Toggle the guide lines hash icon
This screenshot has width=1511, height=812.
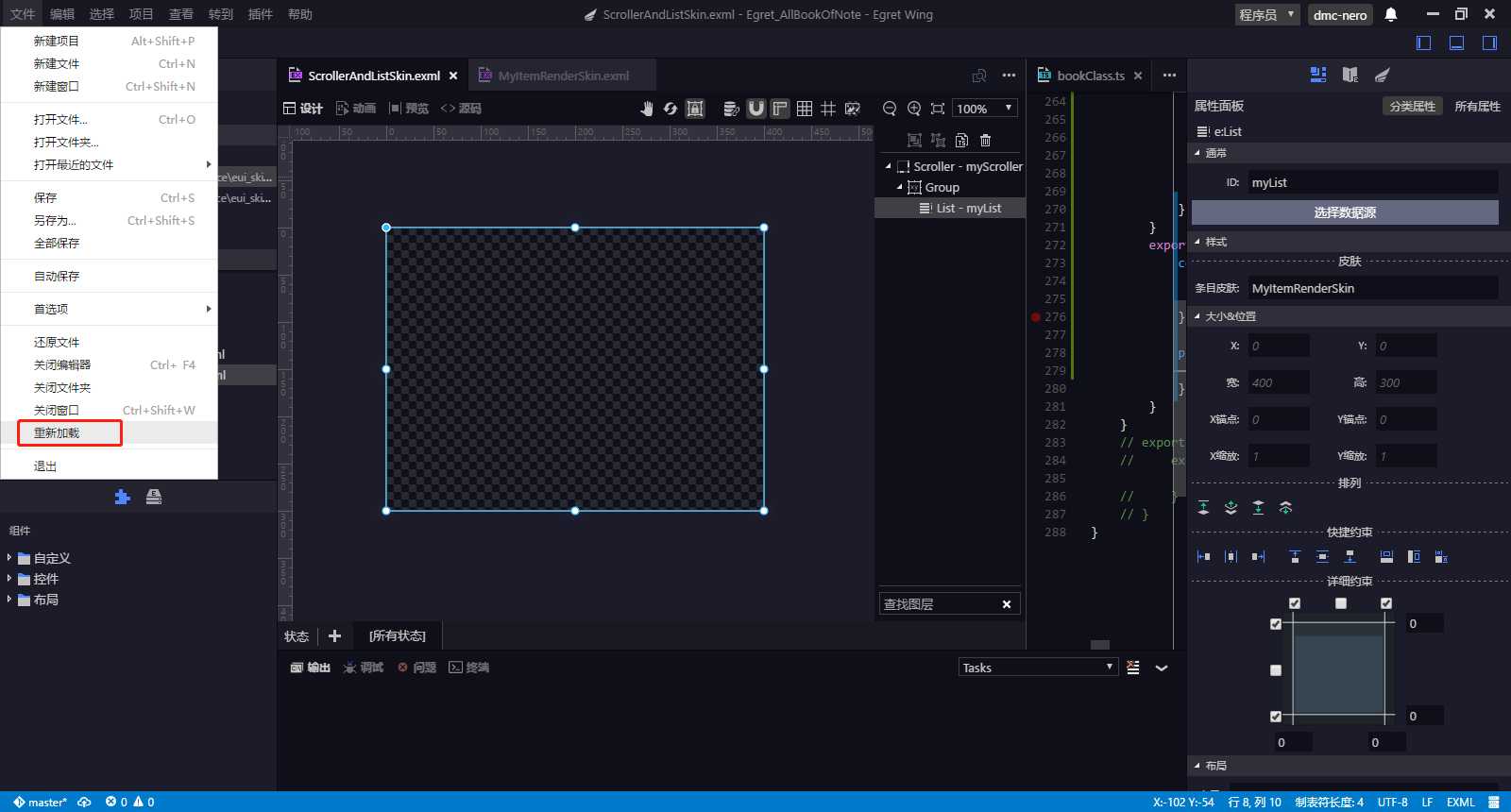click(x=828, y=109)
